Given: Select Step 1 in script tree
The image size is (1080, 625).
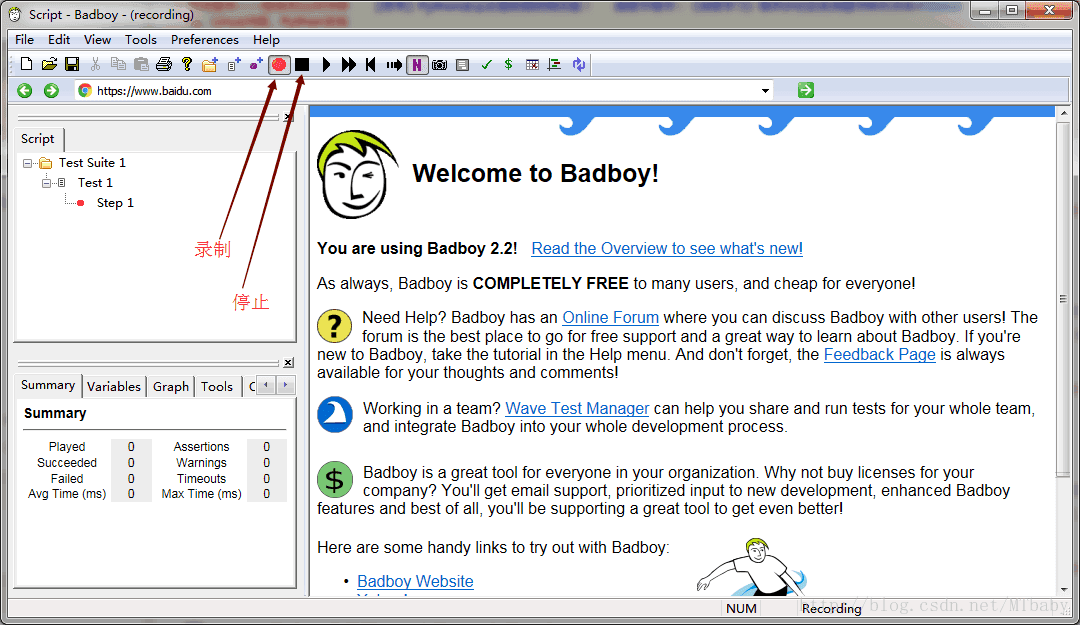Looking at the screenshot, I should 115,203.
